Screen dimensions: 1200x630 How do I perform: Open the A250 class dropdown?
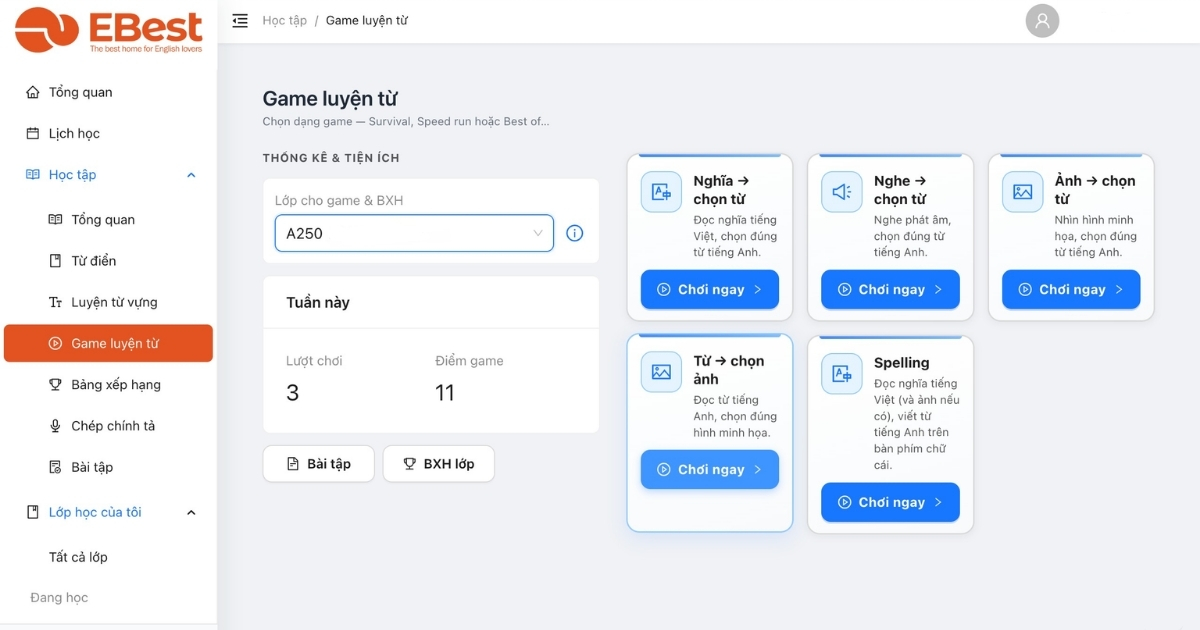[414, 233]
